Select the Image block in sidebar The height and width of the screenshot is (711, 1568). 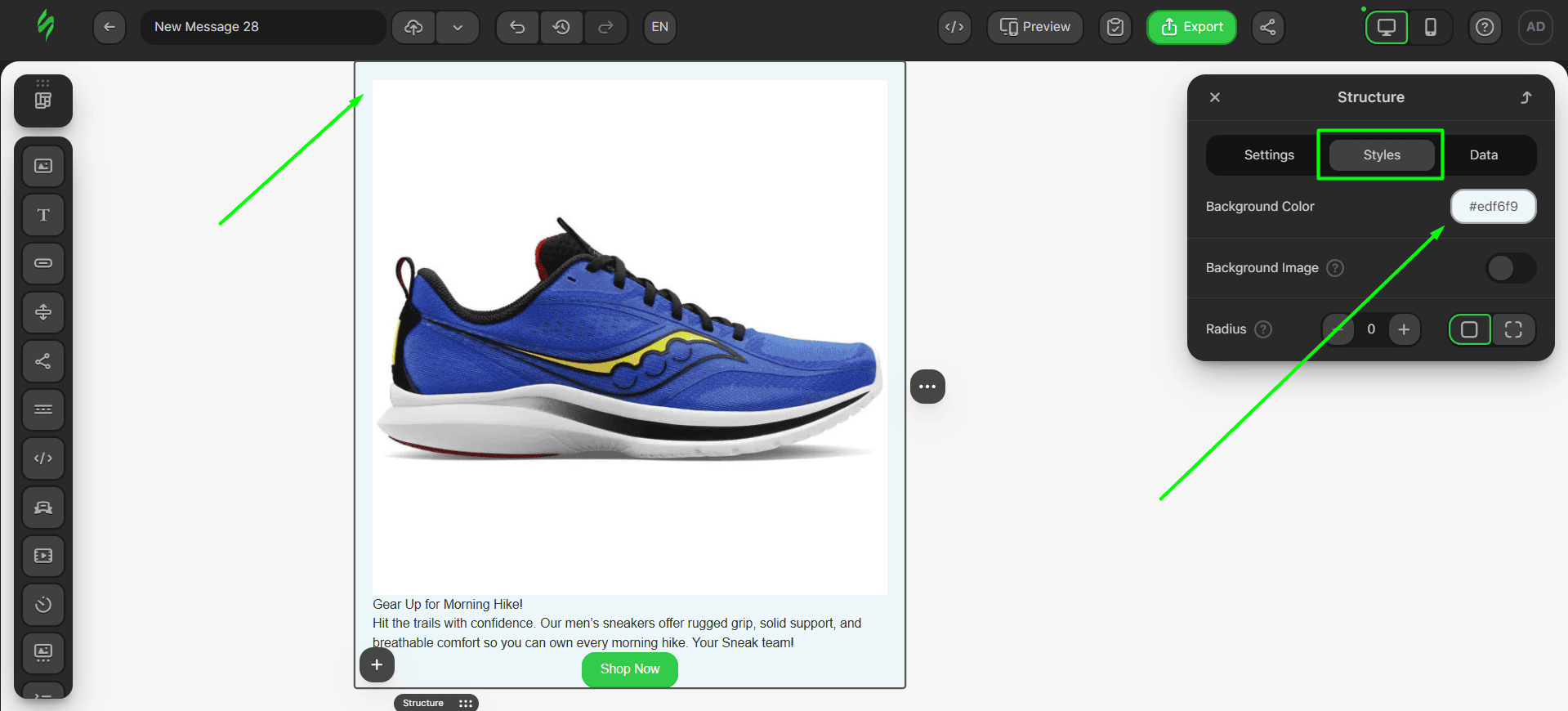43,167
